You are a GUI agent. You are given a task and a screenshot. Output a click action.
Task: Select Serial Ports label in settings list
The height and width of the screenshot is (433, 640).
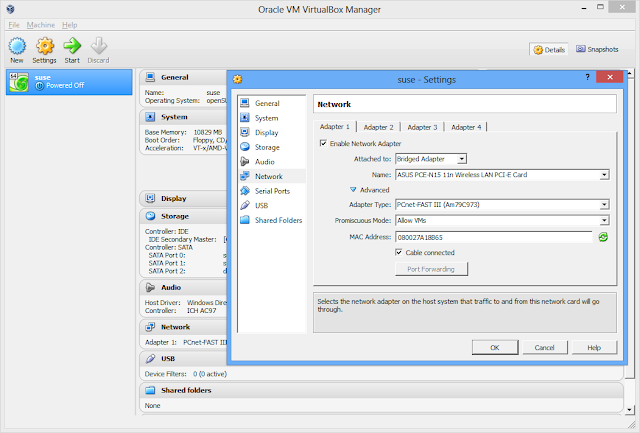click(x=272, y=191)
